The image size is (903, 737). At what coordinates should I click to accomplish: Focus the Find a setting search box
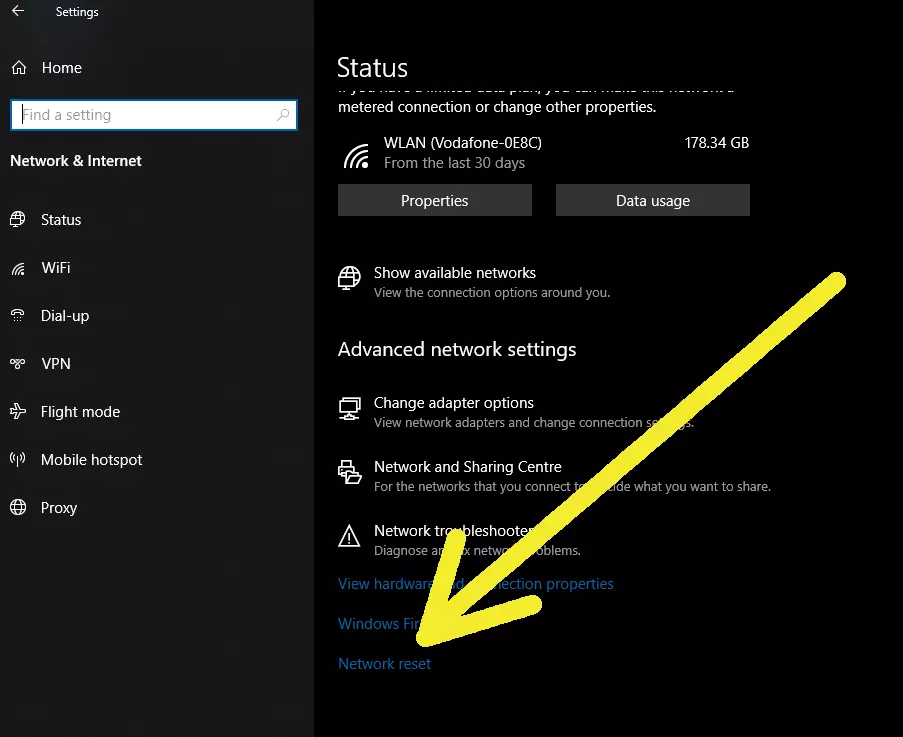click(x=154, y=115)
